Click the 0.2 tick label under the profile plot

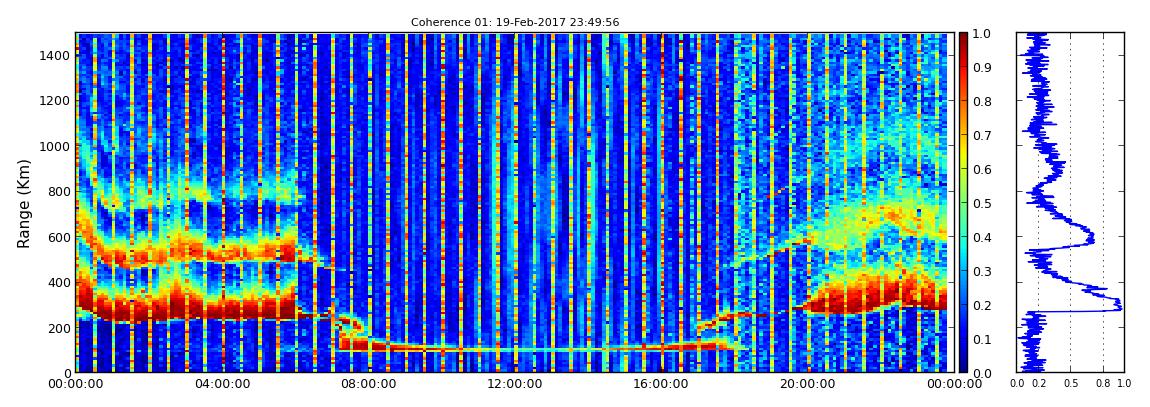pyautogui.click(x=1039, y=384)
